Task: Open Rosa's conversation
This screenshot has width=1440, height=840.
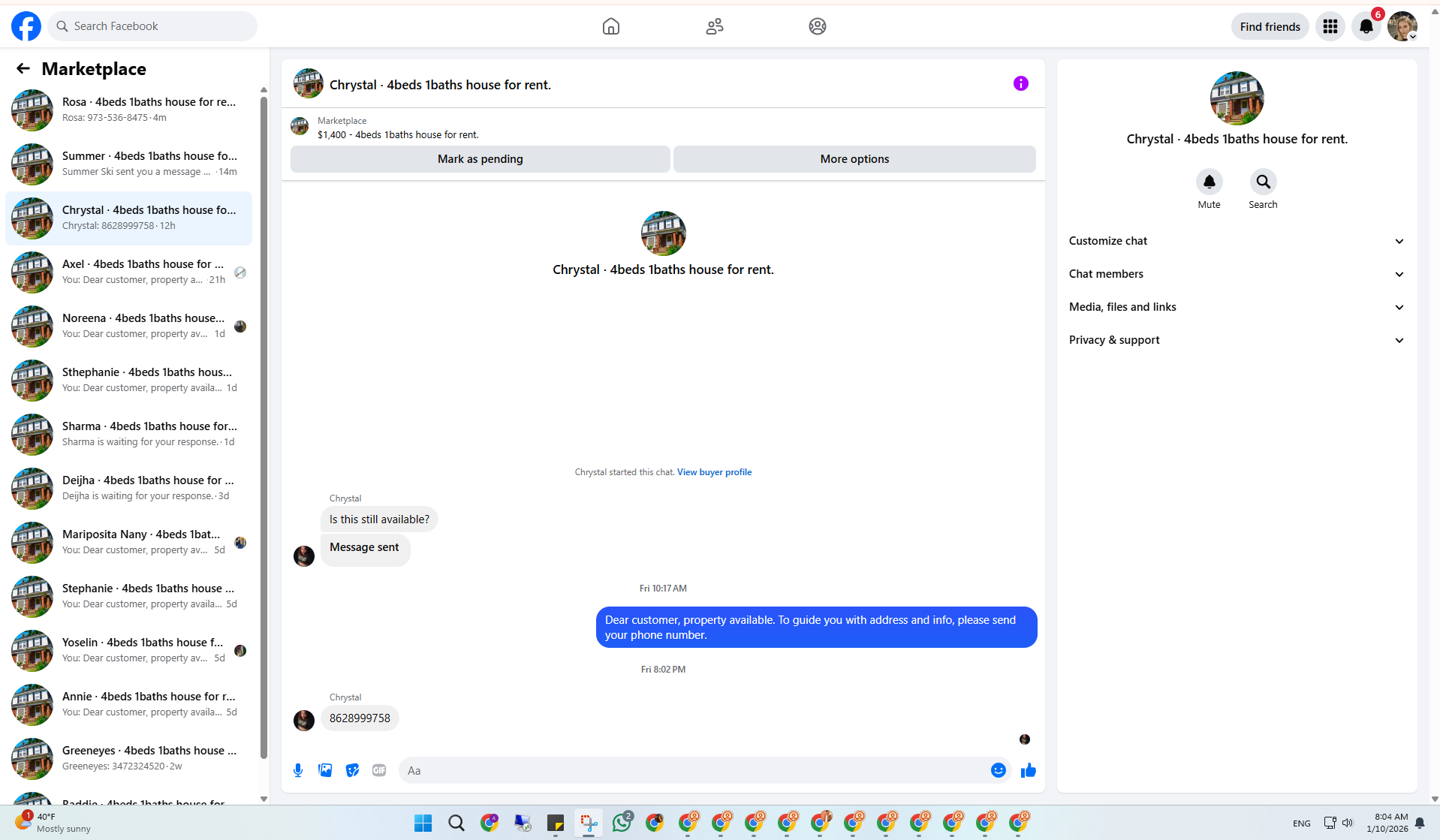Action: point(129,110)
